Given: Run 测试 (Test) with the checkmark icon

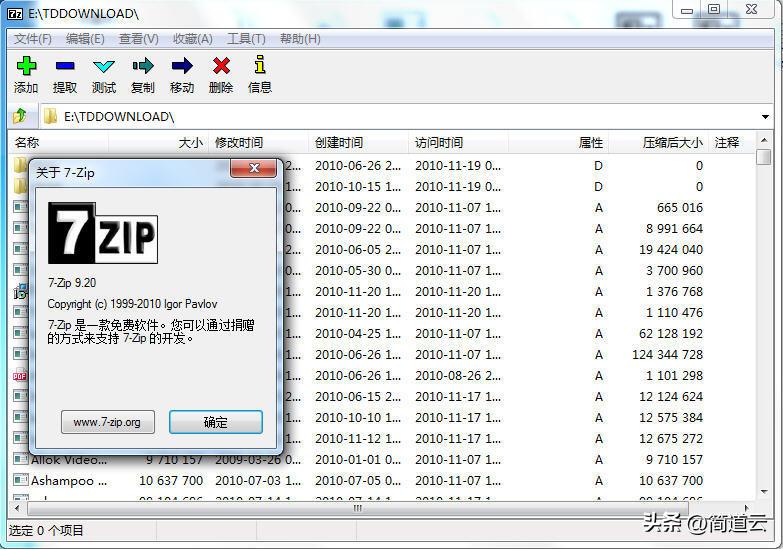Looking at the screenshot, I should pyautogui.click(x=104, y=65).
